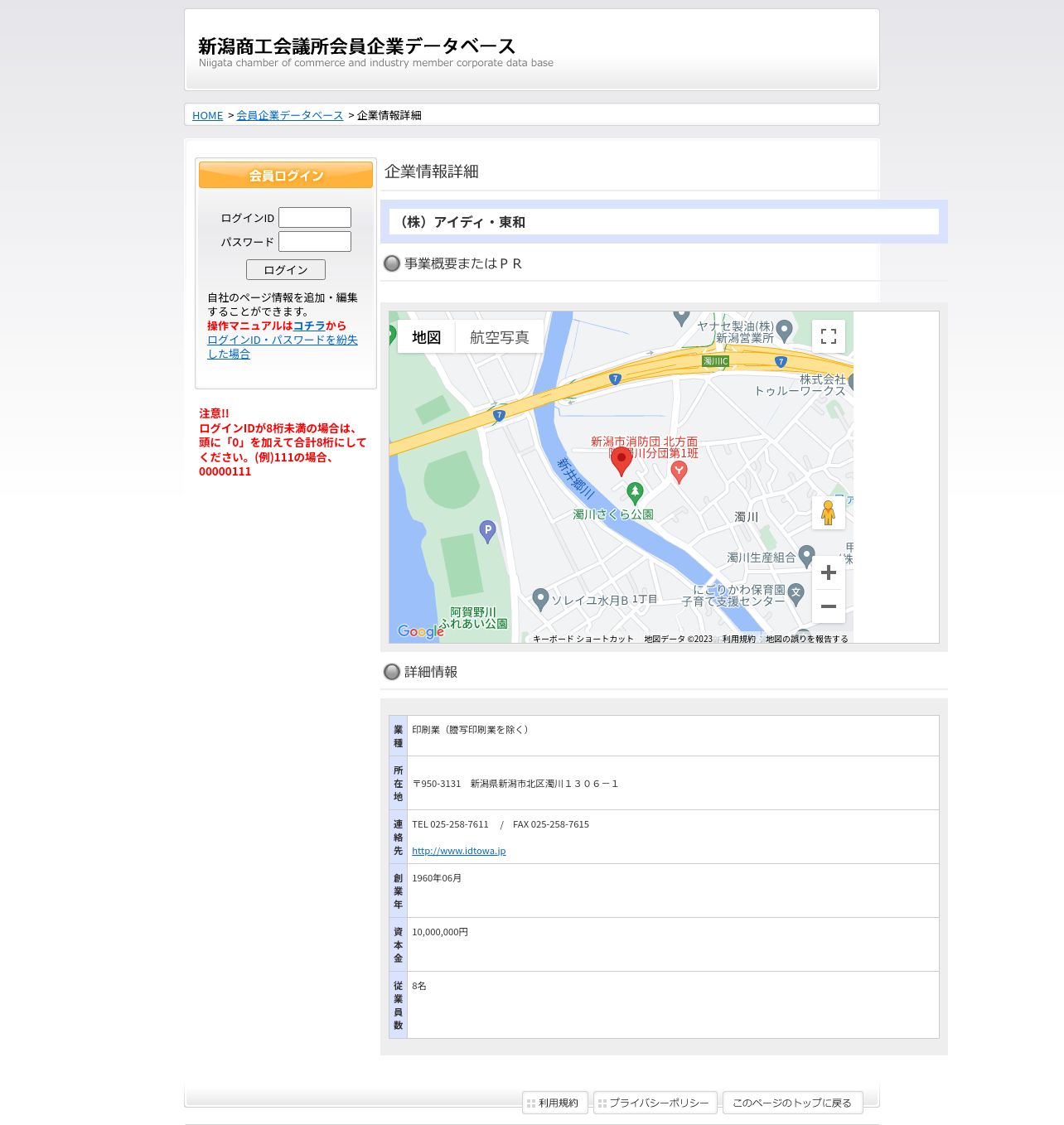Viewport: 1064px width, 1125px height.
Task: Open the 濁川さくら公園 park marker
Action: [635, 493]
